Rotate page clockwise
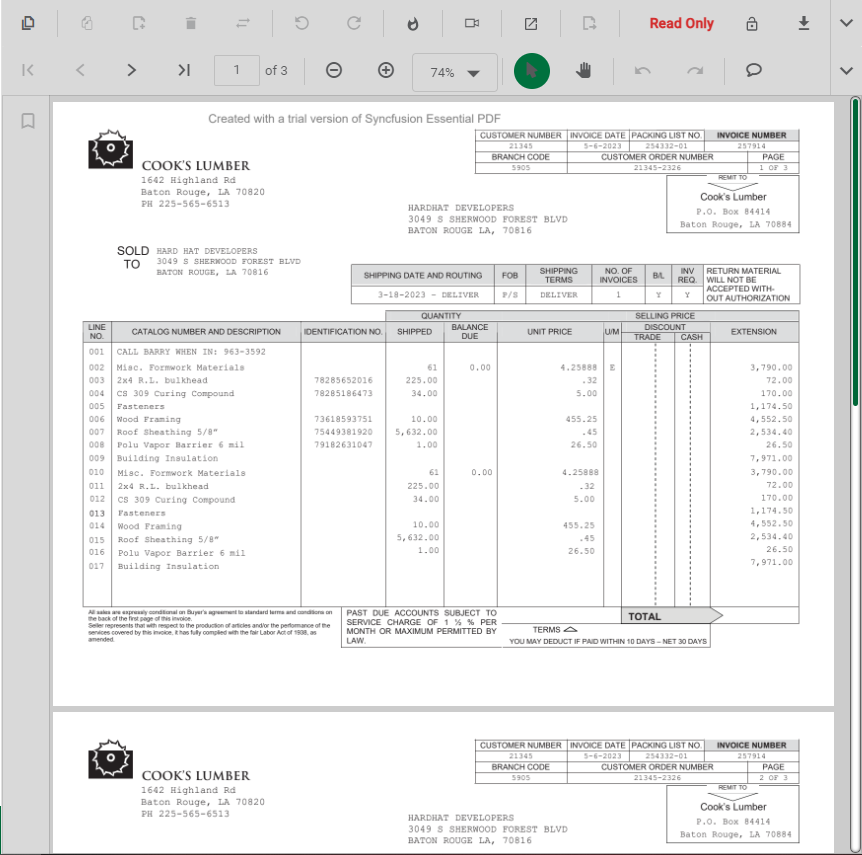Screen dimensions: 862x855 click(354, 23)
